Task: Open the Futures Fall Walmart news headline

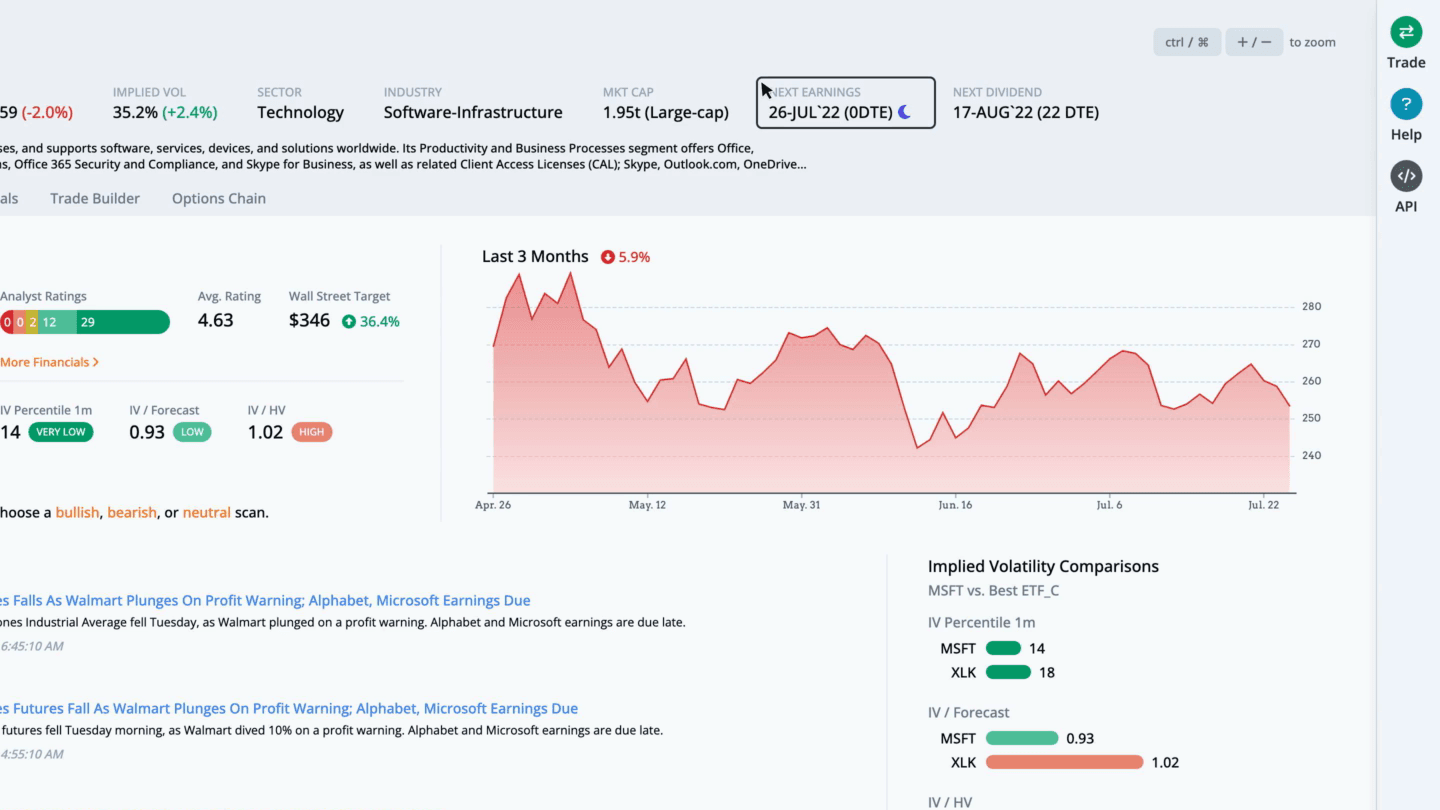Action: (x=289, y=708)
